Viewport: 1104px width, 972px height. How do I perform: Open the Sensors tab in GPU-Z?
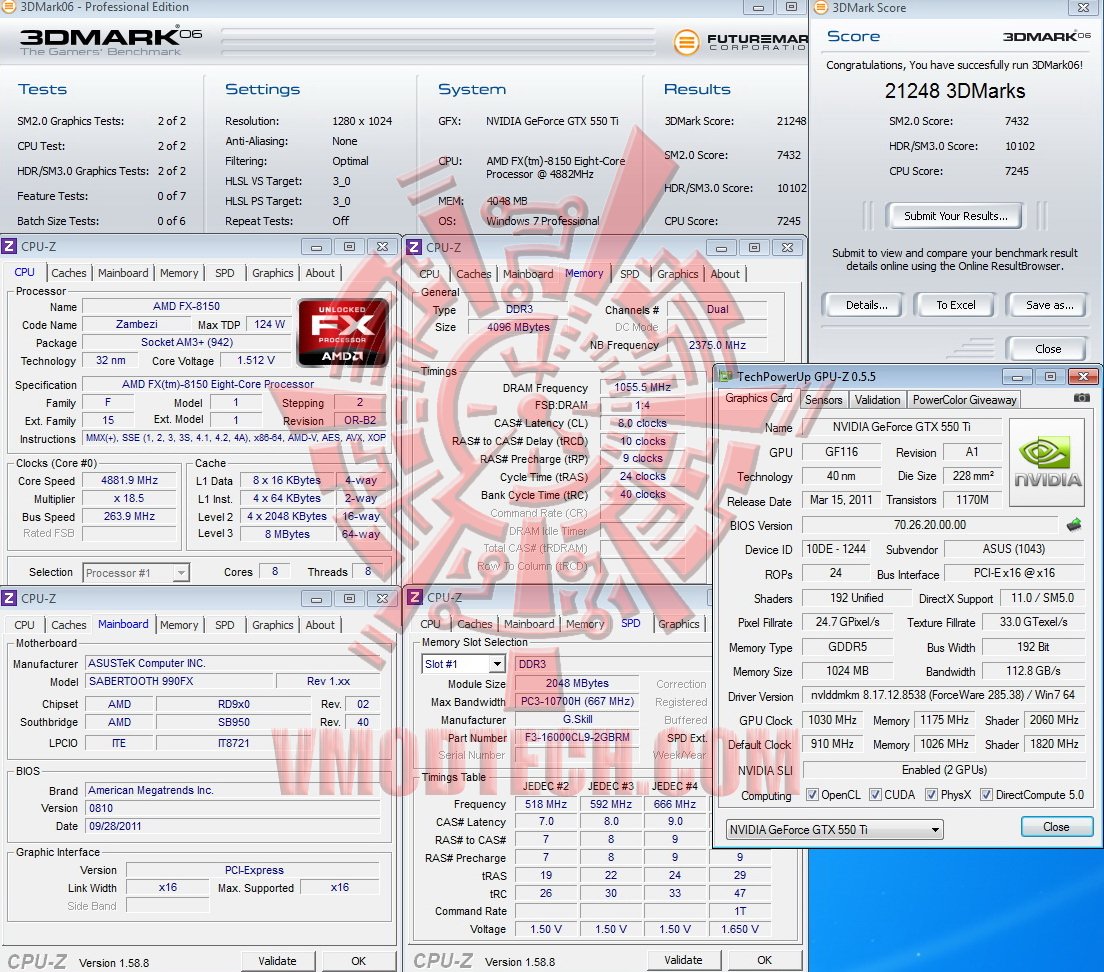(823, 400)
